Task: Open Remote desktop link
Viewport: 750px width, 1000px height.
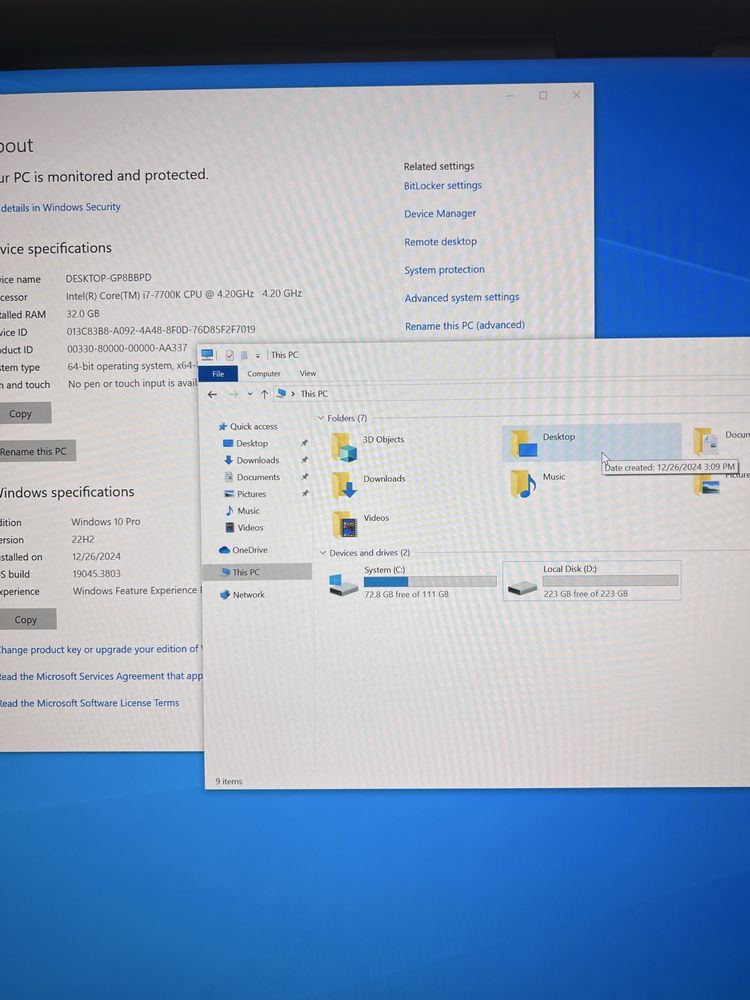Action: click(440, 242)
